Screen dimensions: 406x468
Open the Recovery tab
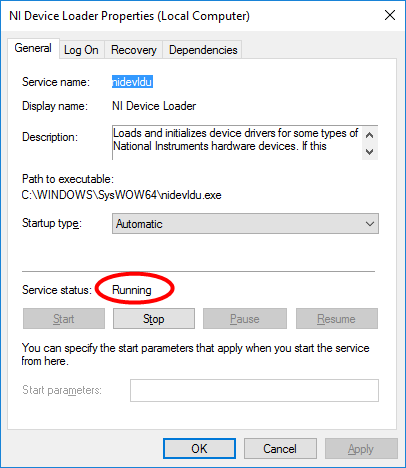[134, 50]
